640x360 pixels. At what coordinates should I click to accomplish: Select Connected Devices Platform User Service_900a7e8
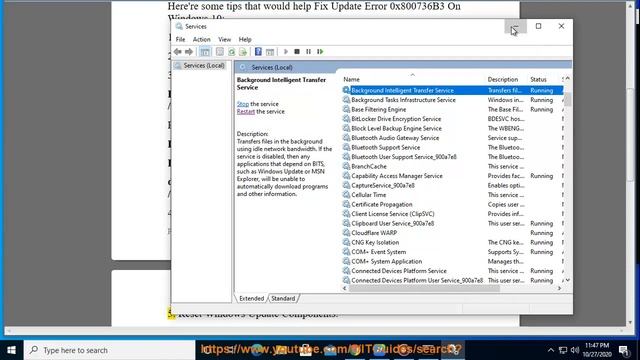[453, 280]
